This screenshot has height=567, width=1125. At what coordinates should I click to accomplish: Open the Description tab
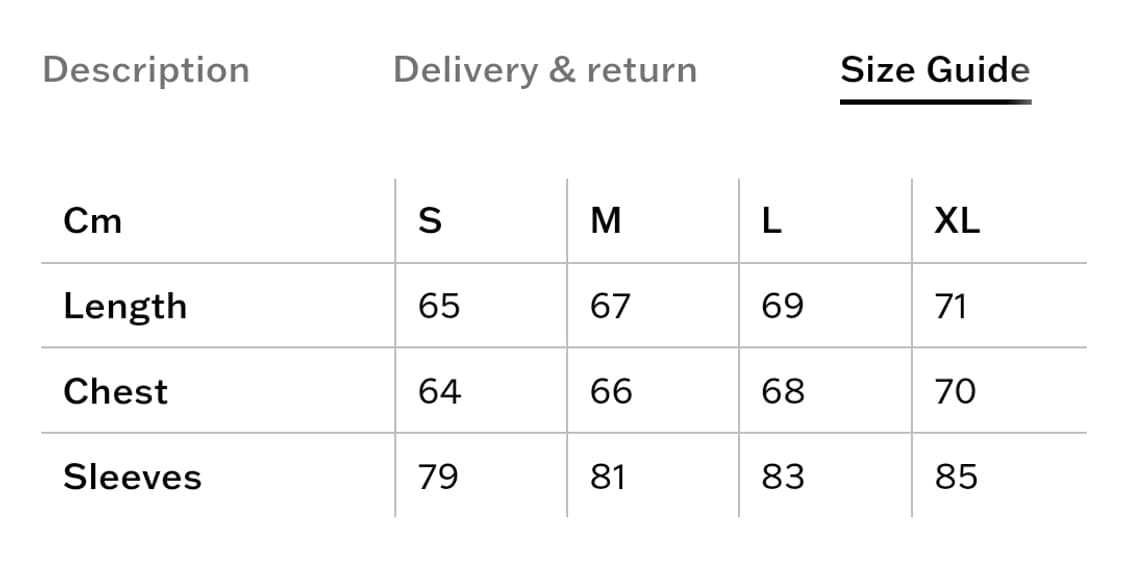click(146, 71)
